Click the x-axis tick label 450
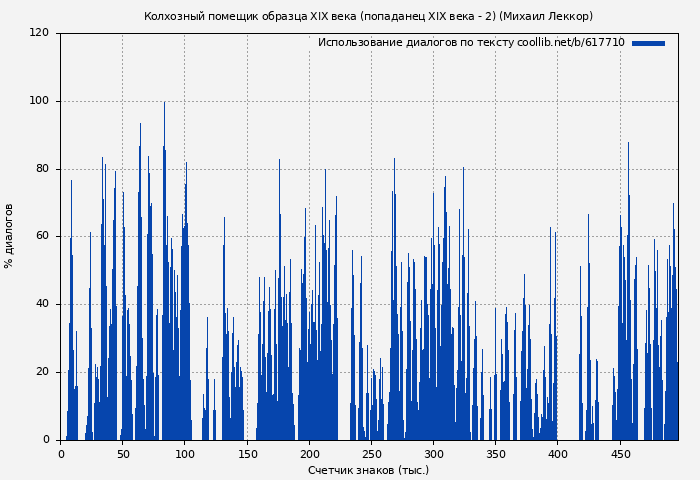This screenshot has height=480, width=700. point(619,454)
